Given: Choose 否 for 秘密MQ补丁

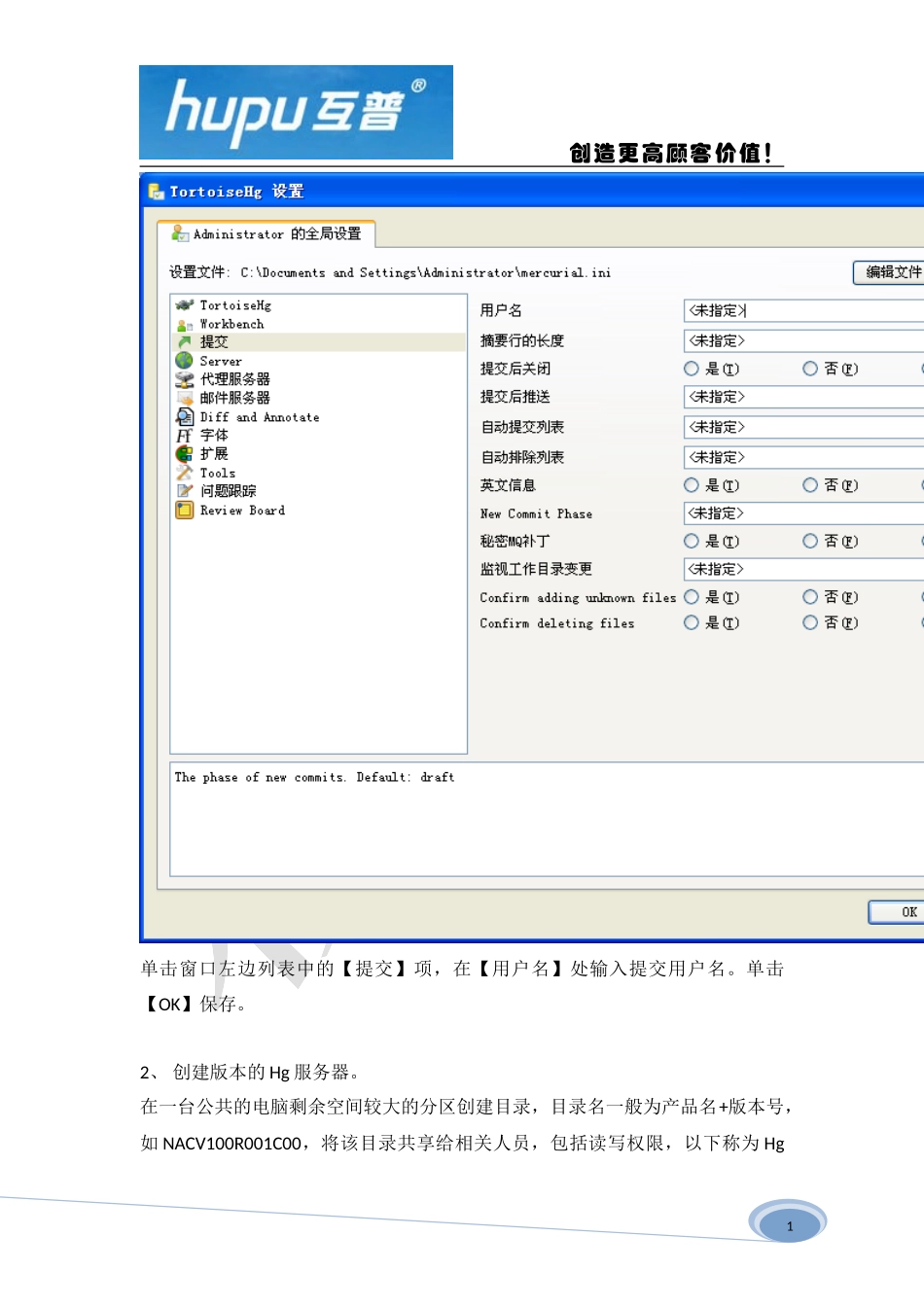Looking at the screenshot, I should 810,542.
